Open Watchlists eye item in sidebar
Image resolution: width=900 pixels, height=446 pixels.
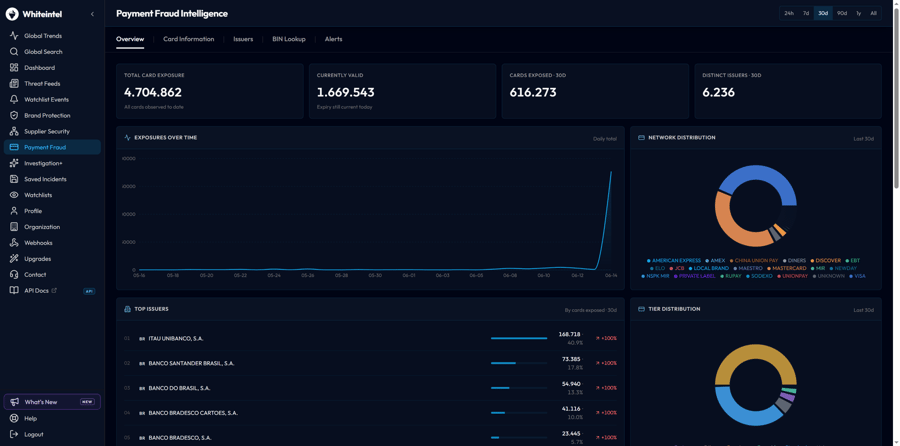click(52, 195)
